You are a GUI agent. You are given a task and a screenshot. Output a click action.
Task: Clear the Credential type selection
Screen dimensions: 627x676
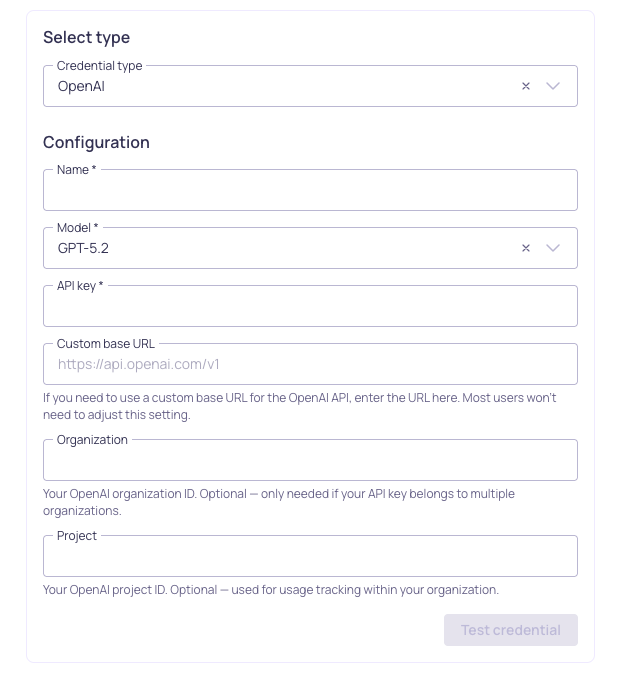[x=526, y=87]
